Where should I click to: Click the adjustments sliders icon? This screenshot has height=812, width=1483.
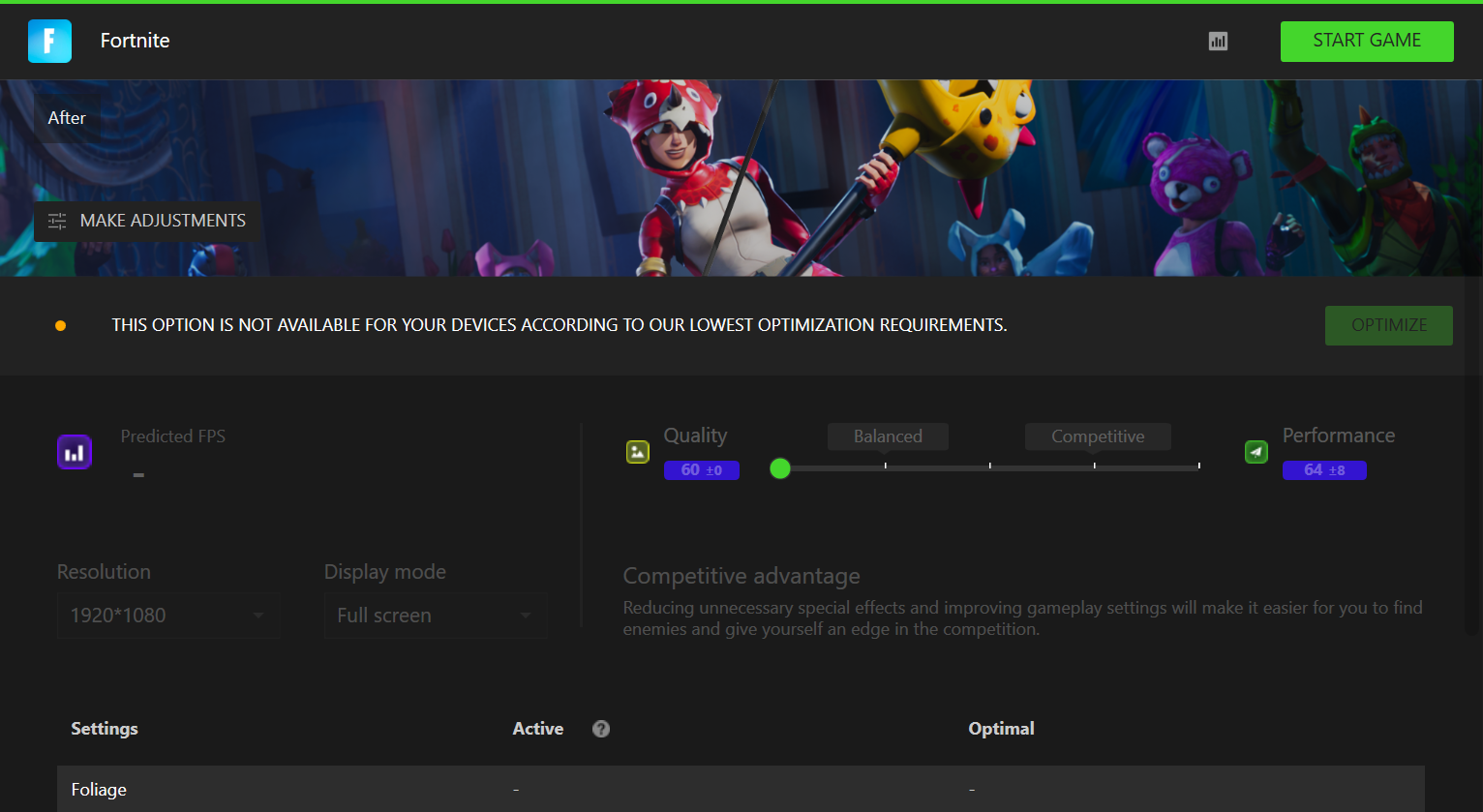click(57, 221)
